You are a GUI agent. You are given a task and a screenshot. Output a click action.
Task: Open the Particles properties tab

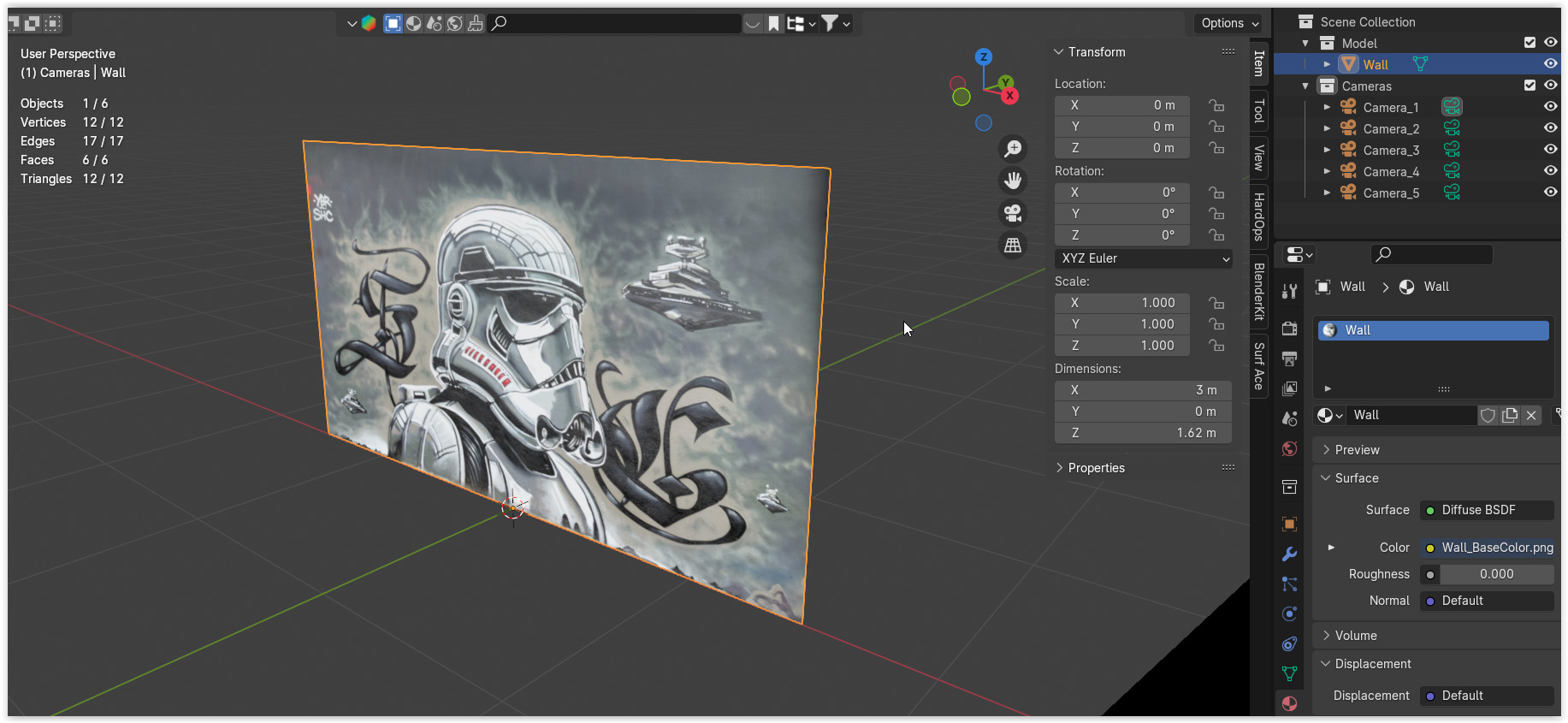[x=1290, y=584]
